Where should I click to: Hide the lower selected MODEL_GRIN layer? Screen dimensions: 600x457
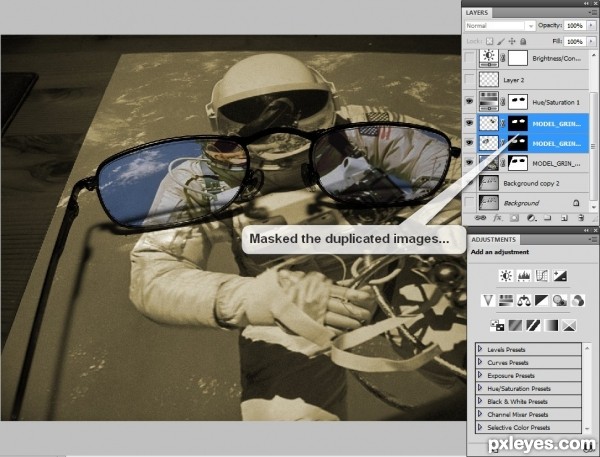click(469, 143)
